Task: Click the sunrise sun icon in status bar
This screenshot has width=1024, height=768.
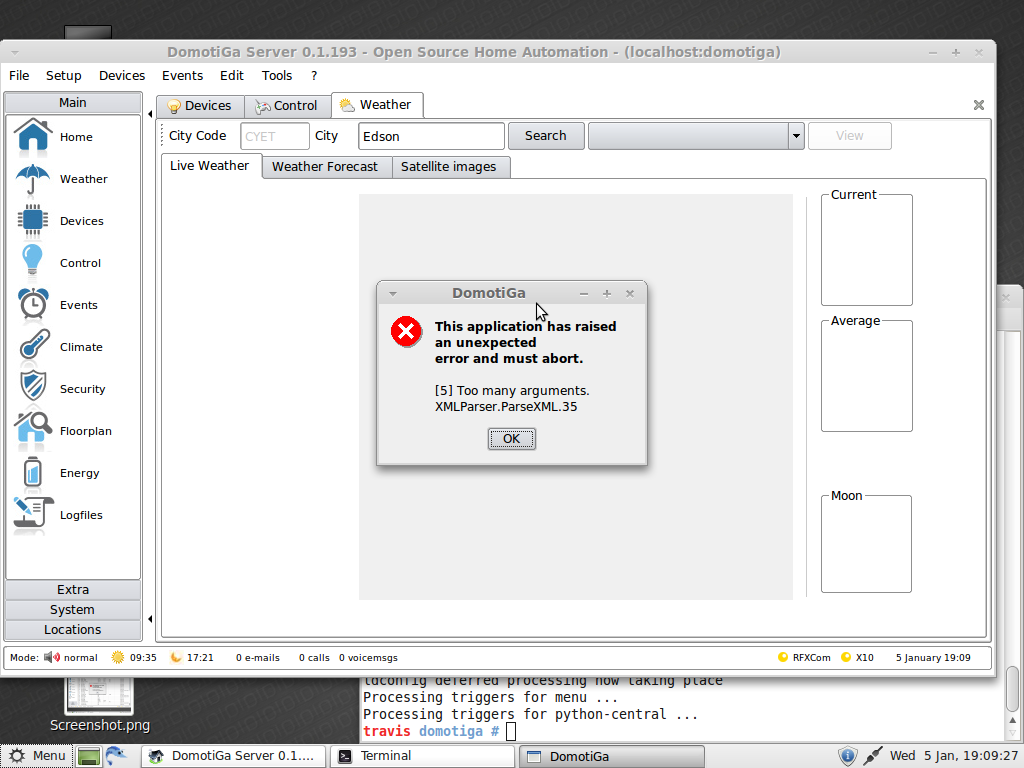Action: (118, 658)
